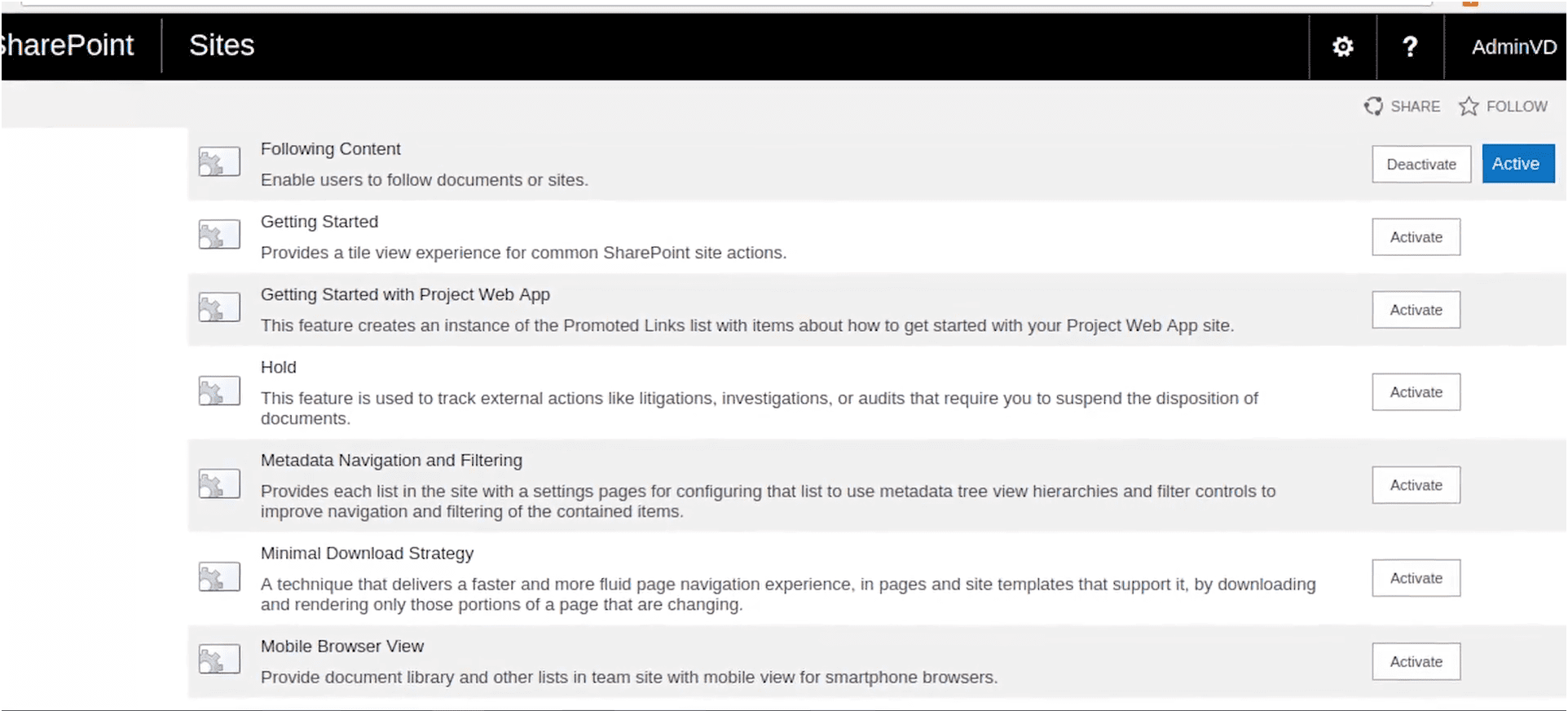Image resolution: width=1568 pixels, height=711 pixels.
Task: Activate Metadata Navigation and Filtering
Action: tap(1416, 485)
